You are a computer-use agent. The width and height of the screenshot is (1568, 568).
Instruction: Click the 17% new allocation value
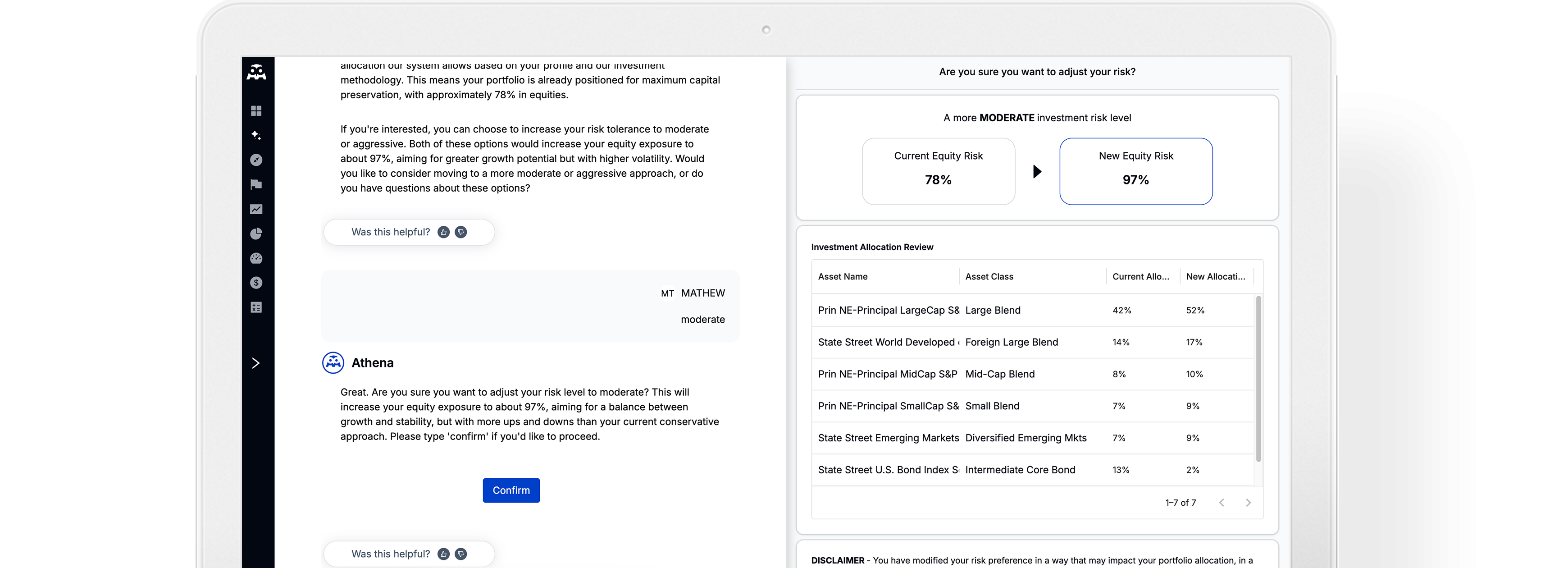coord(1194,343)
